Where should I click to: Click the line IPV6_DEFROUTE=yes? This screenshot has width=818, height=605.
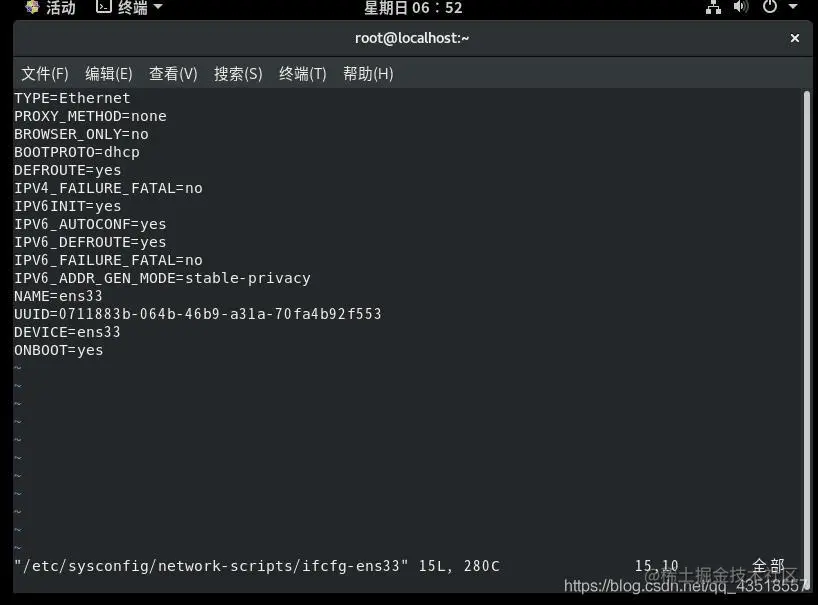[x=90, y=242]
